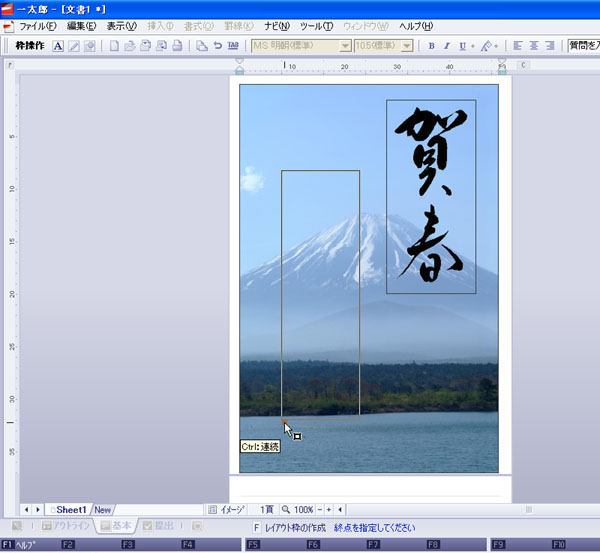Click the Center align icon
The width and height of the screenshot is (600, 553).
point(535,46)
